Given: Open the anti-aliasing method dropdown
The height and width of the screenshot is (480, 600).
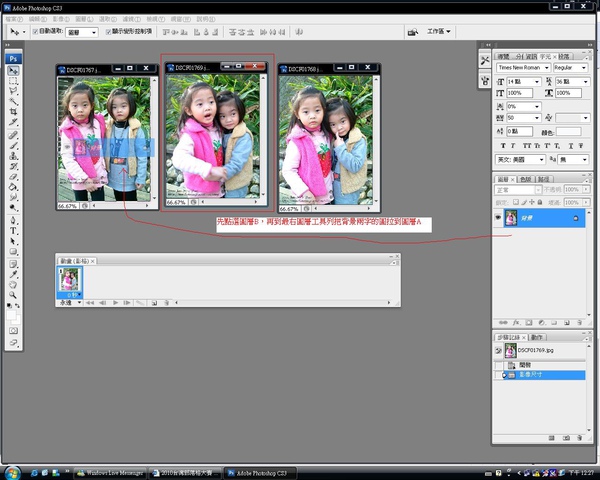Looking at the screenshot, I should (x=573, y=160).
